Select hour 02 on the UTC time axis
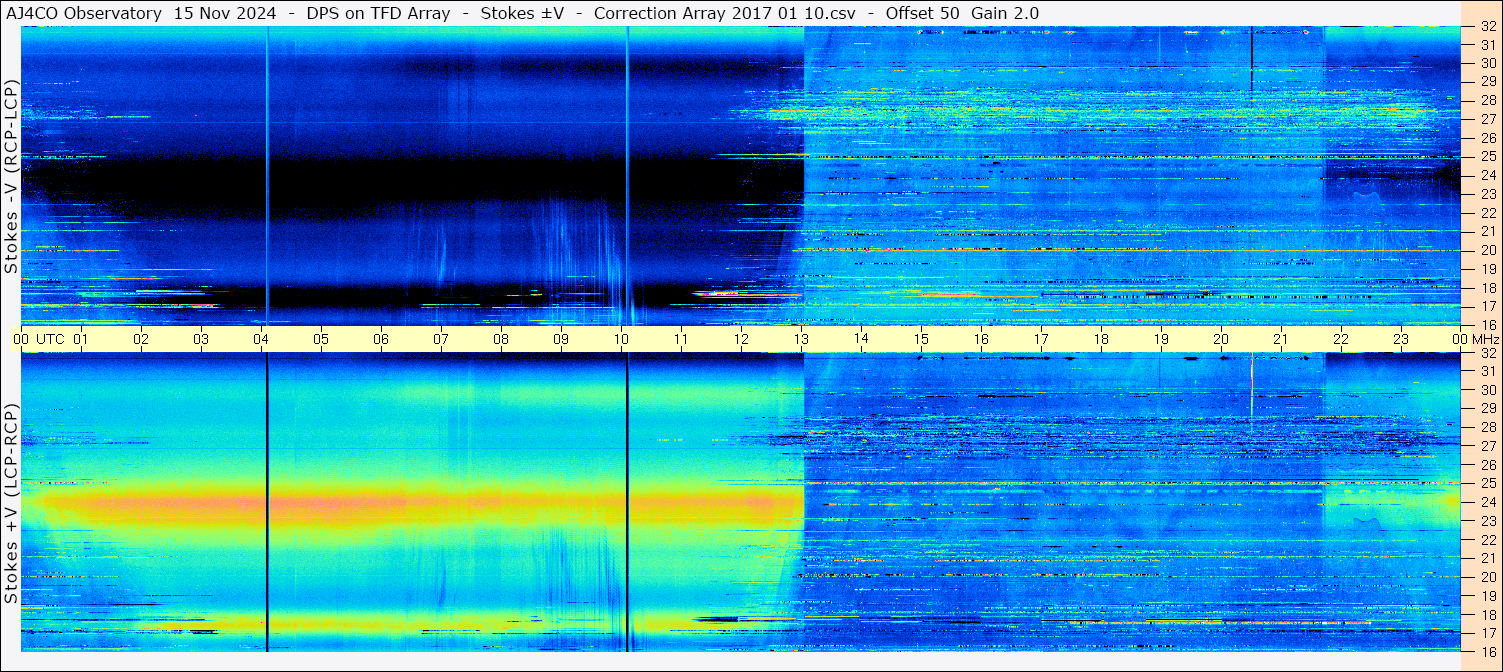Screen dimensions: 1503x672 141,339
